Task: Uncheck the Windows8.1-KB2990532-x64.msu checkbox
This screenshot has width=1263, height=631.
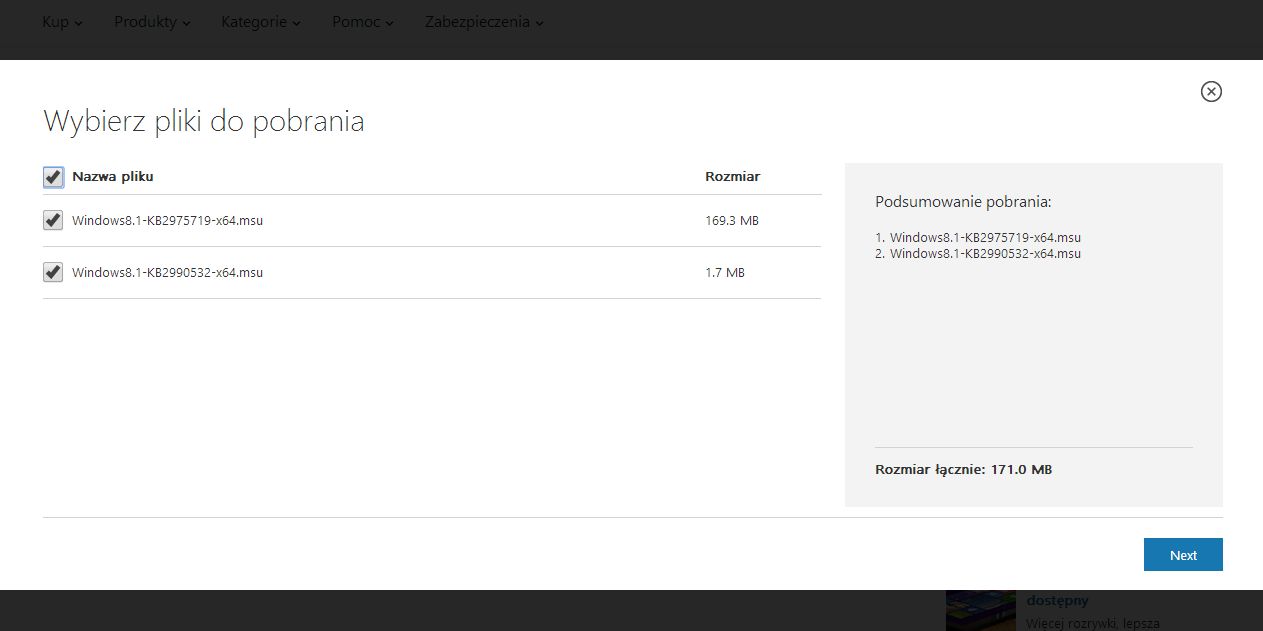Action: click(53, 272)
